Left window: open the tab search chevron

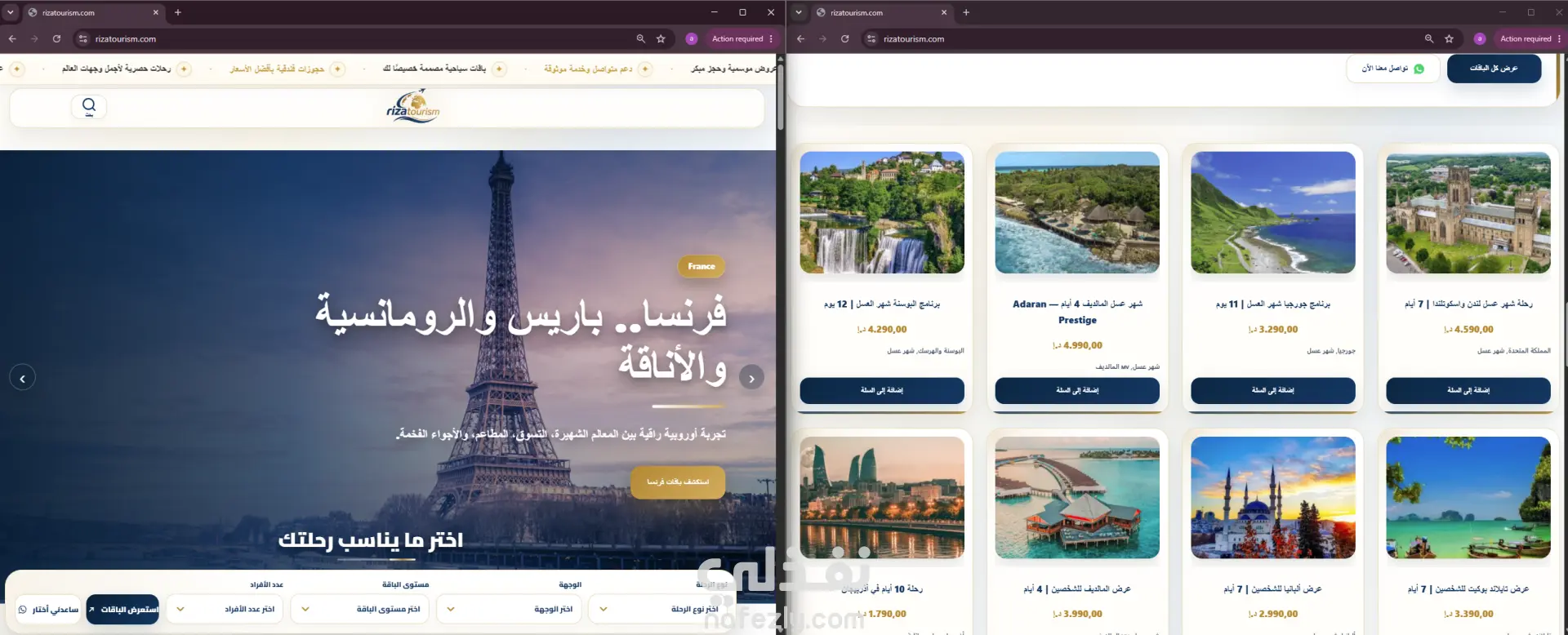click(x=11, y=12)
